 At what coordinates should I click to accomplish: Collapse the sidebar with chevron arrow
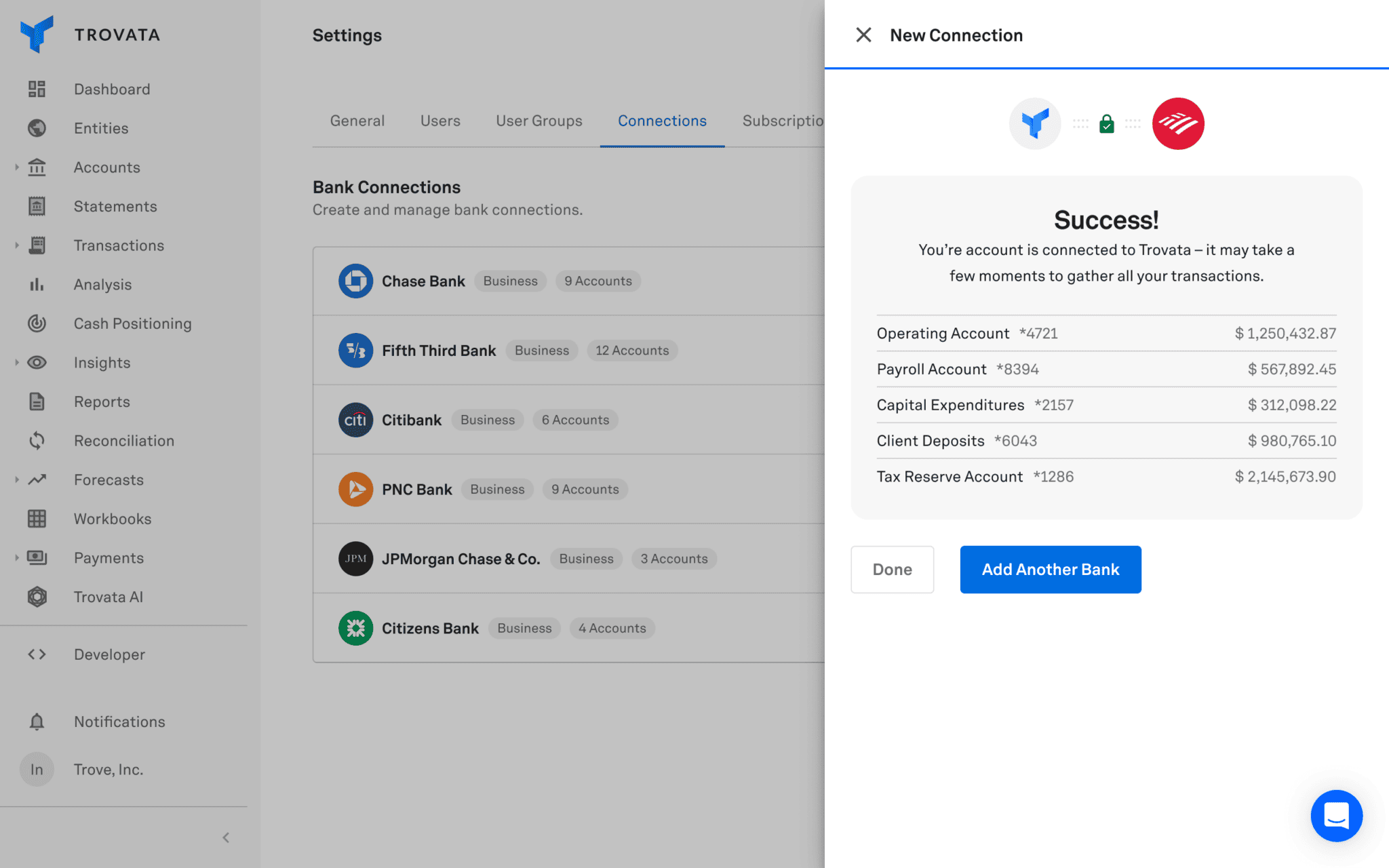[226, 837]
